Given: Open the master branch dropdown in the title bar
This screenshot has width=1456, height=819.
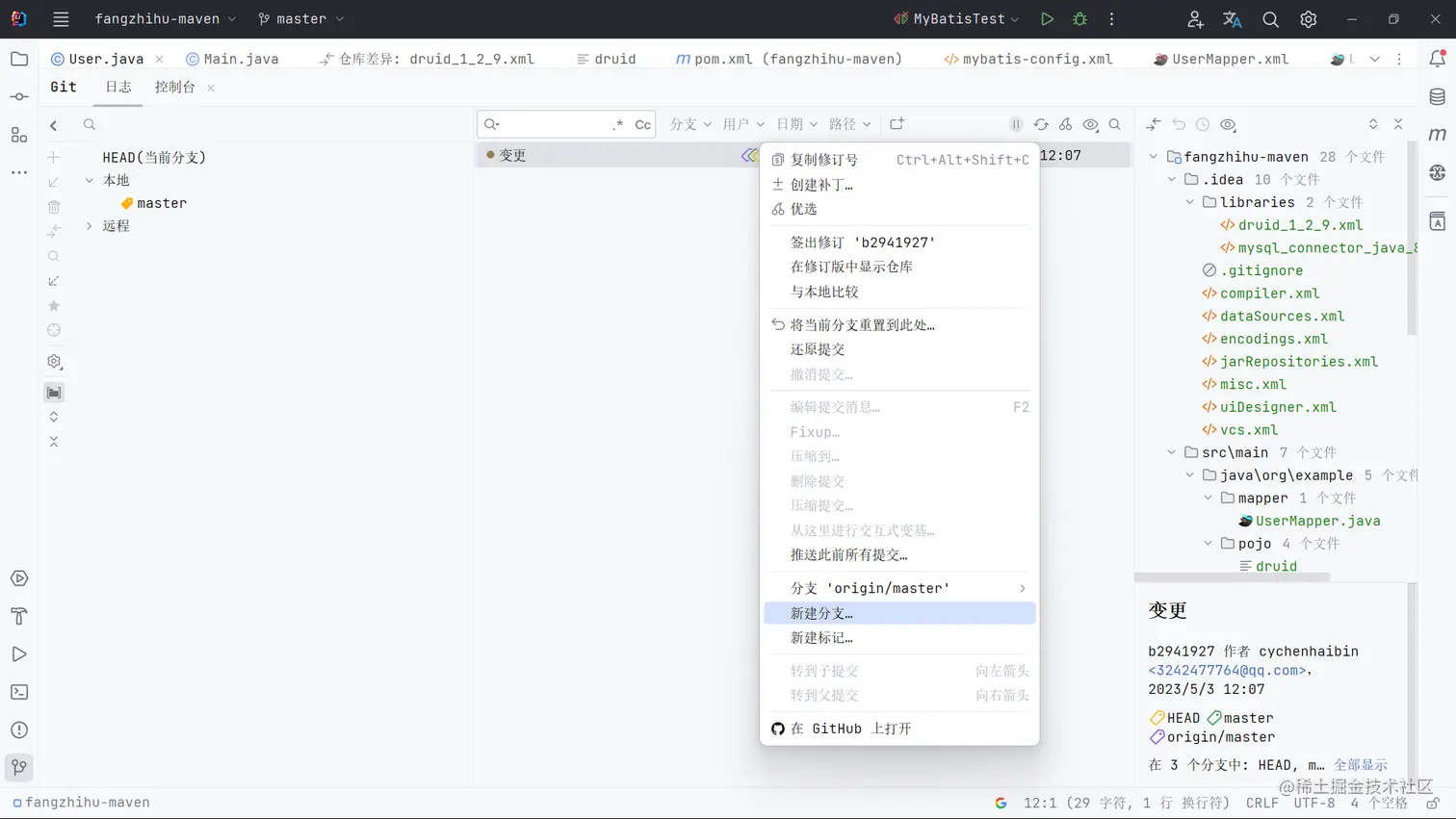Looking at the screenshot, I should click(x=300, y=19).
